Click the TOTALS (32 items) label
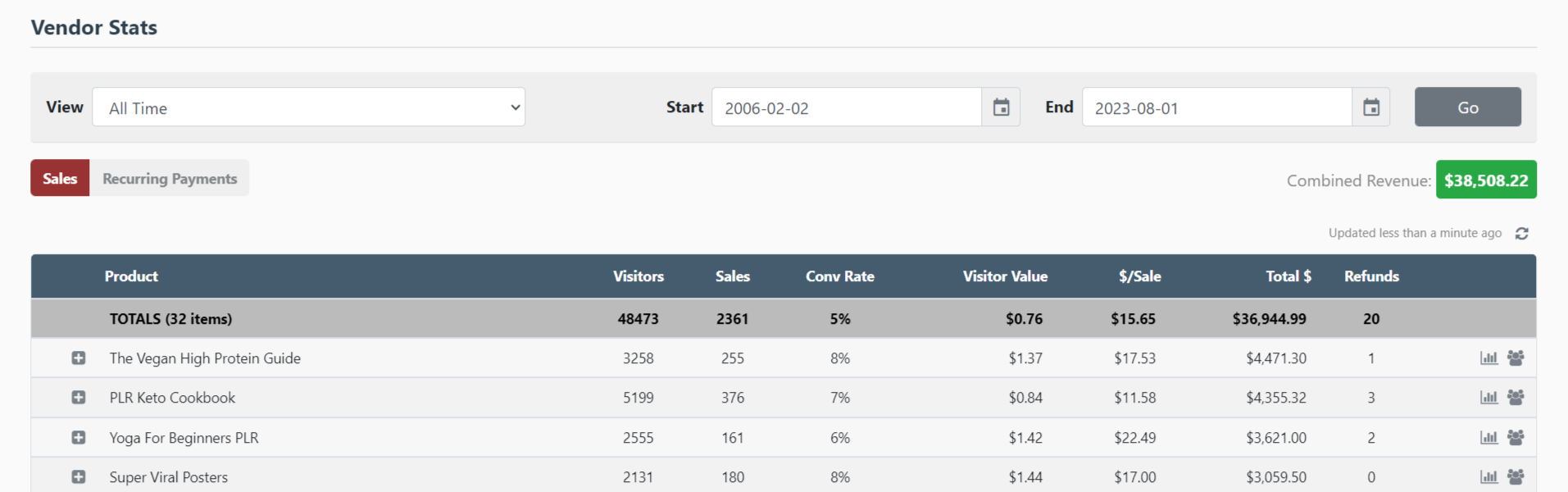The width and height of the screenshot is (1568, 492). [170, 319]
